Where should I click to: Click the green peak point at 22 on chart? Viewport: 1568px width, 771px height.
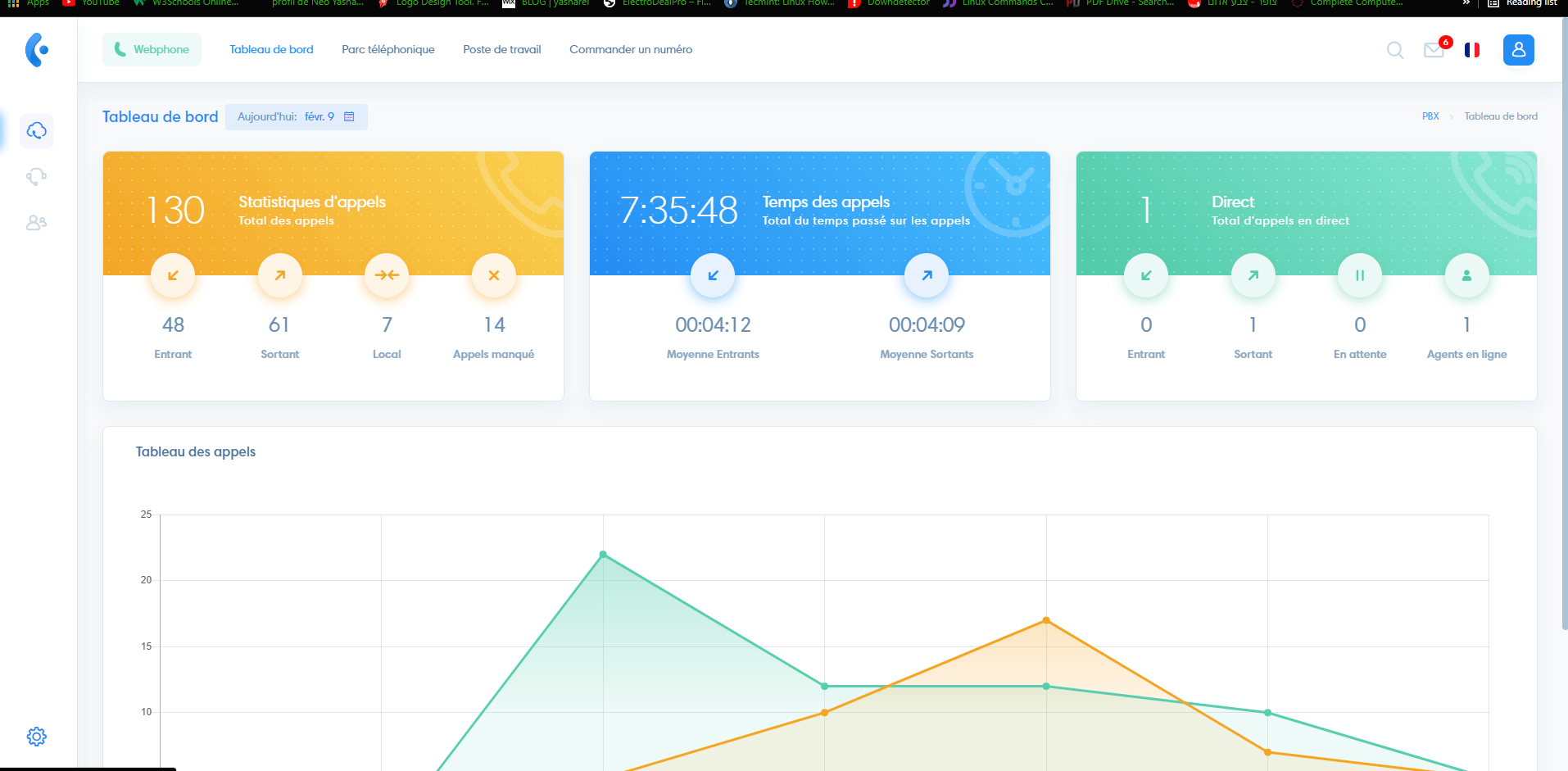[603, 555]
